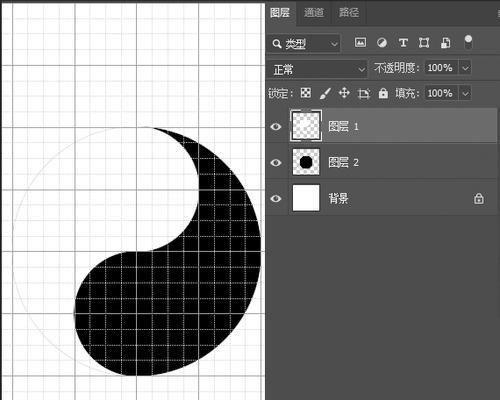Image resolution: width=500 pixels, height=400 pixels.
Task: Switch to the 通道 tab
Action: [314, 13]
